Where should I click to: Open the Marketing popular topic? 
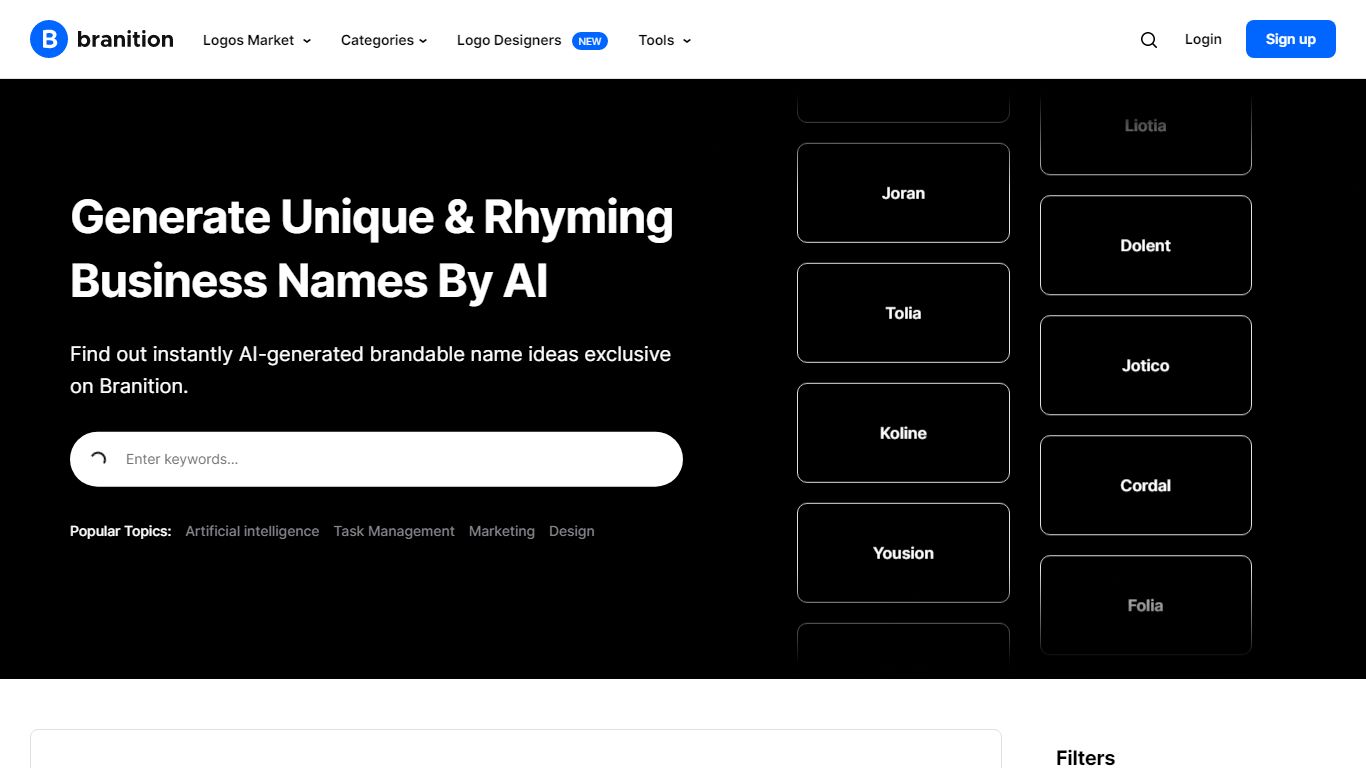coord(502,531)
